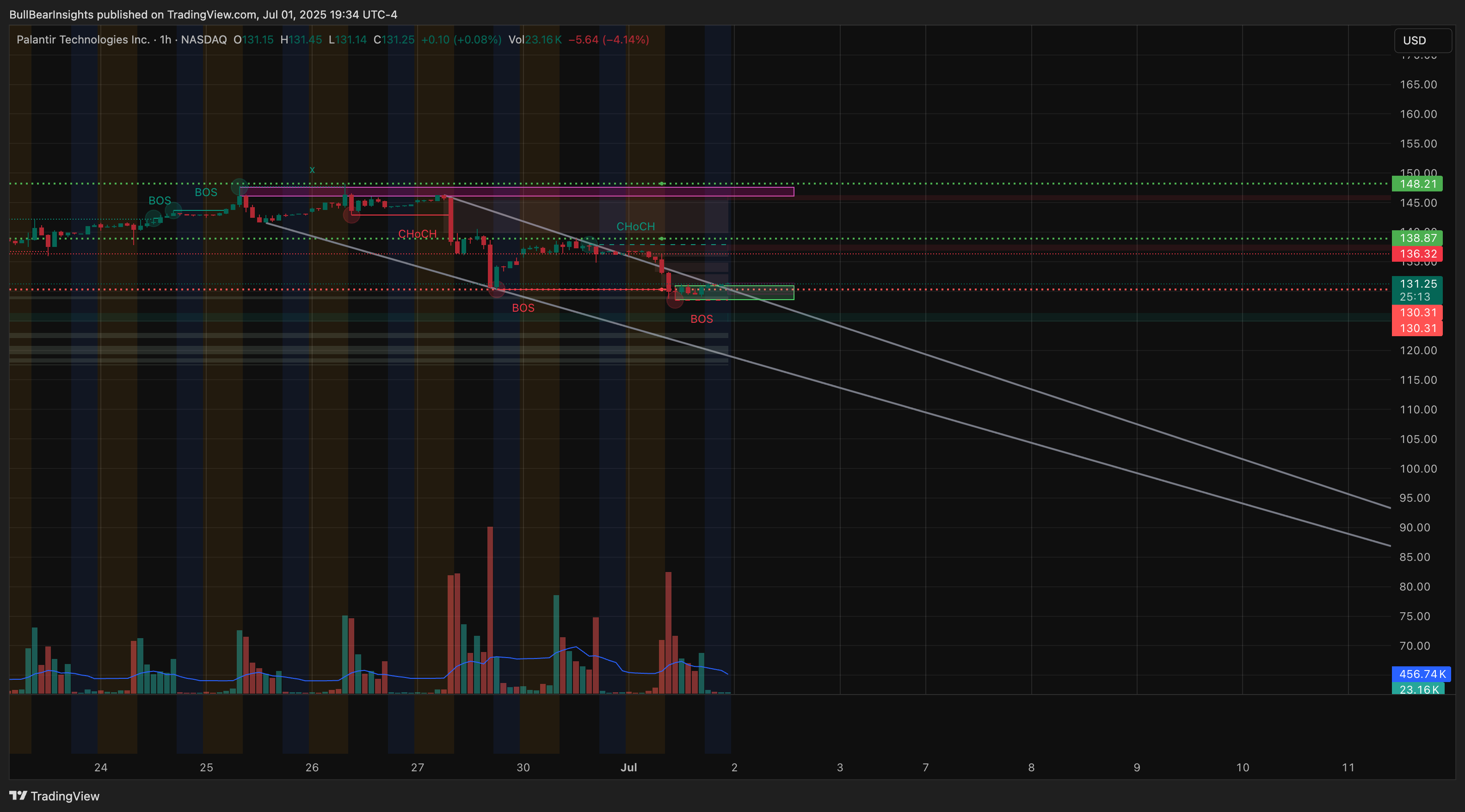Screen dimensions: 1465x812
Task: Click the 70.00 price axis label
Action: [x=1415, y=646]
